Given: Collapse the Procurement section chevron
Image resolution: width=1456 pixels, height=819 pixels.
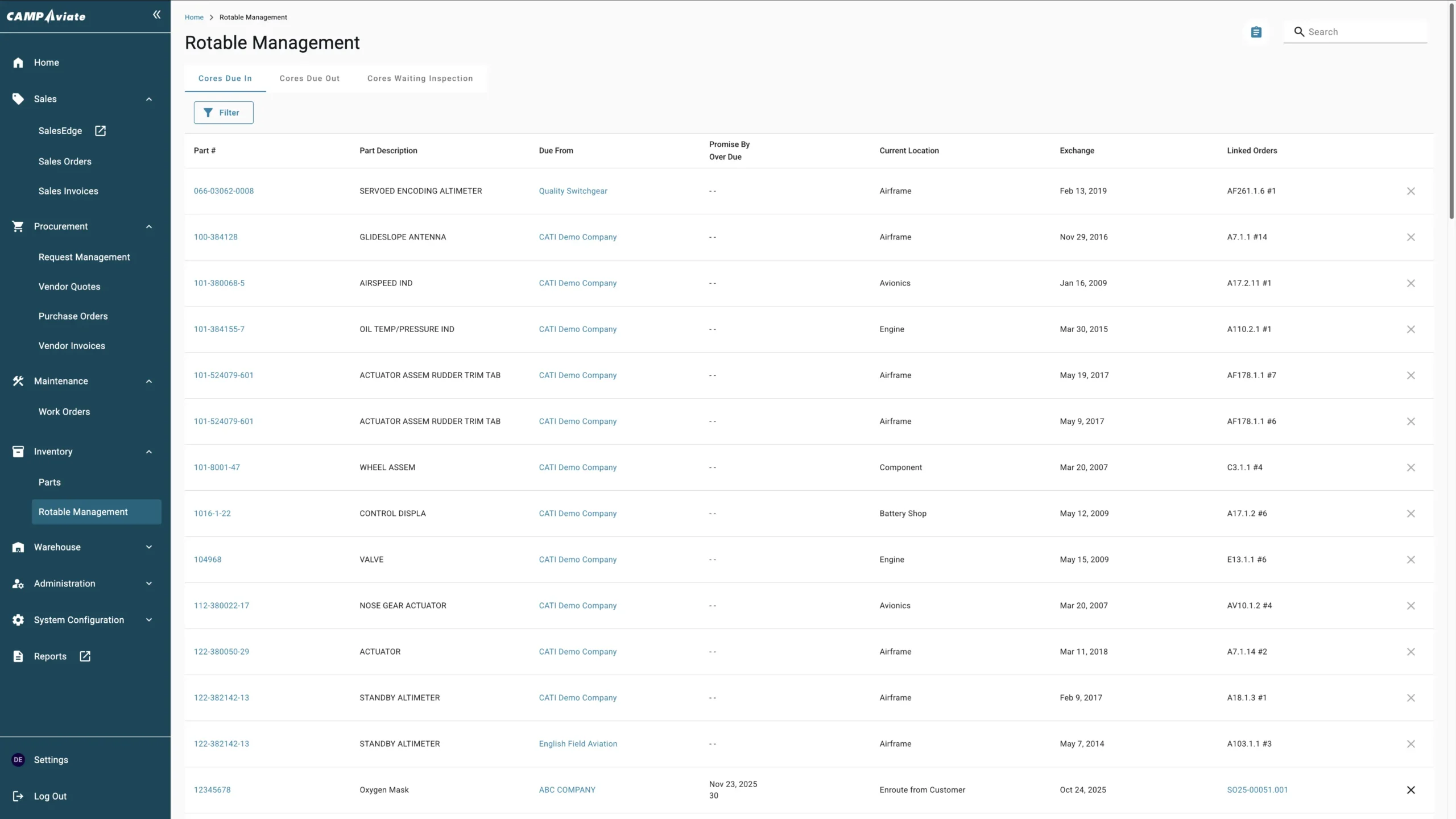Looking at the screenshot, I should (x=149, y=226).
